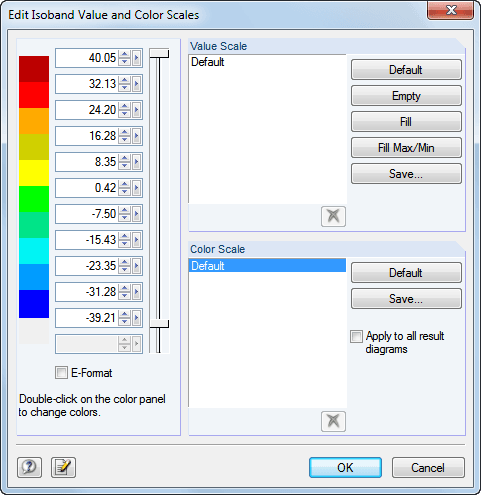Image resolution: width=481 pixels, height=495 pixels.
Task: Open arrow menu beside 40.05 value
Action: [136, 58]
